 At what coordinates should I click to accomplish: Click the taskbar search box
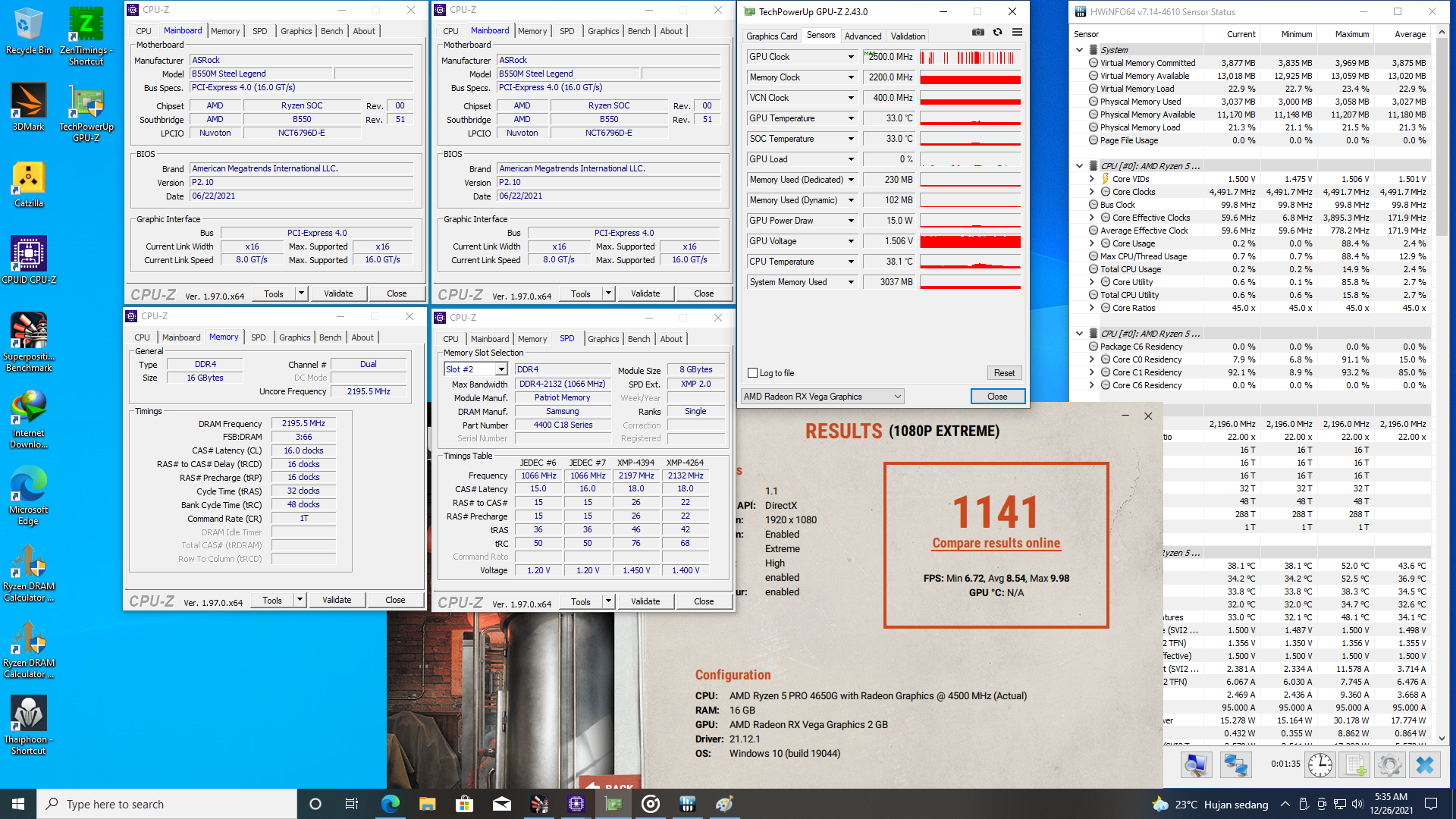[x=167, y=804]
